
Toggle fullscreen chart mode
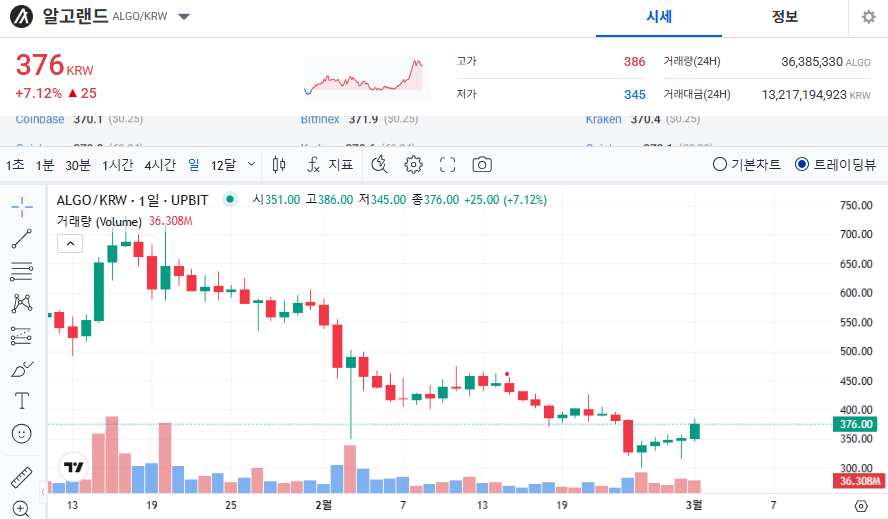[x=447, y=164]
